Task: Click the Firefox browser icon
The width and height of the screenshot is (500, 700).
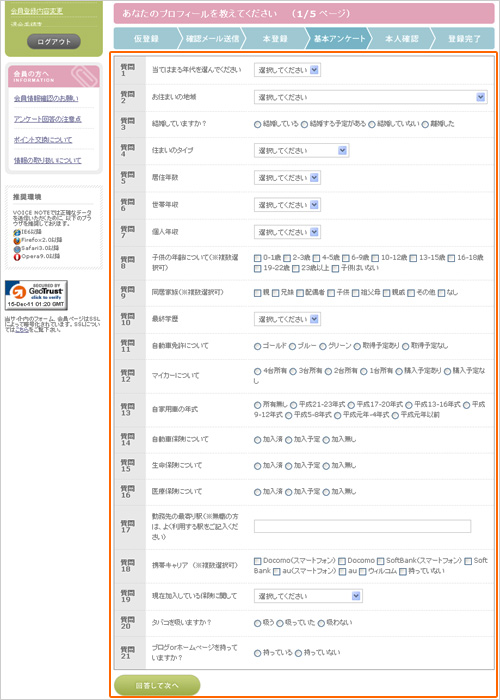Action: tap(17, 240)
